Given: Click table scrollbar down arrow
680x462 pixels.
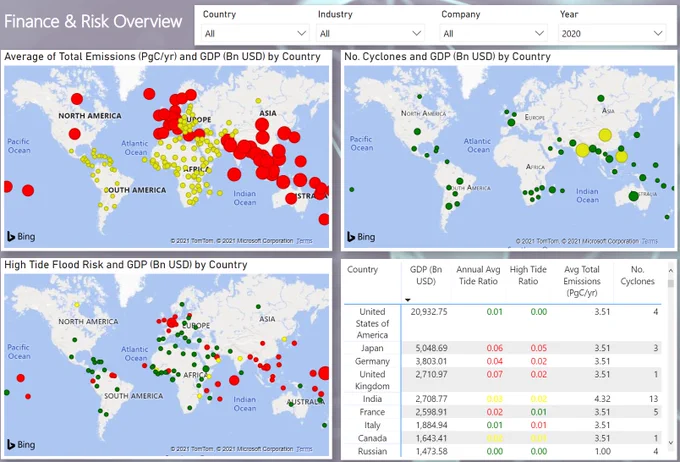Looking at the screenshot, I should point(671,443).
